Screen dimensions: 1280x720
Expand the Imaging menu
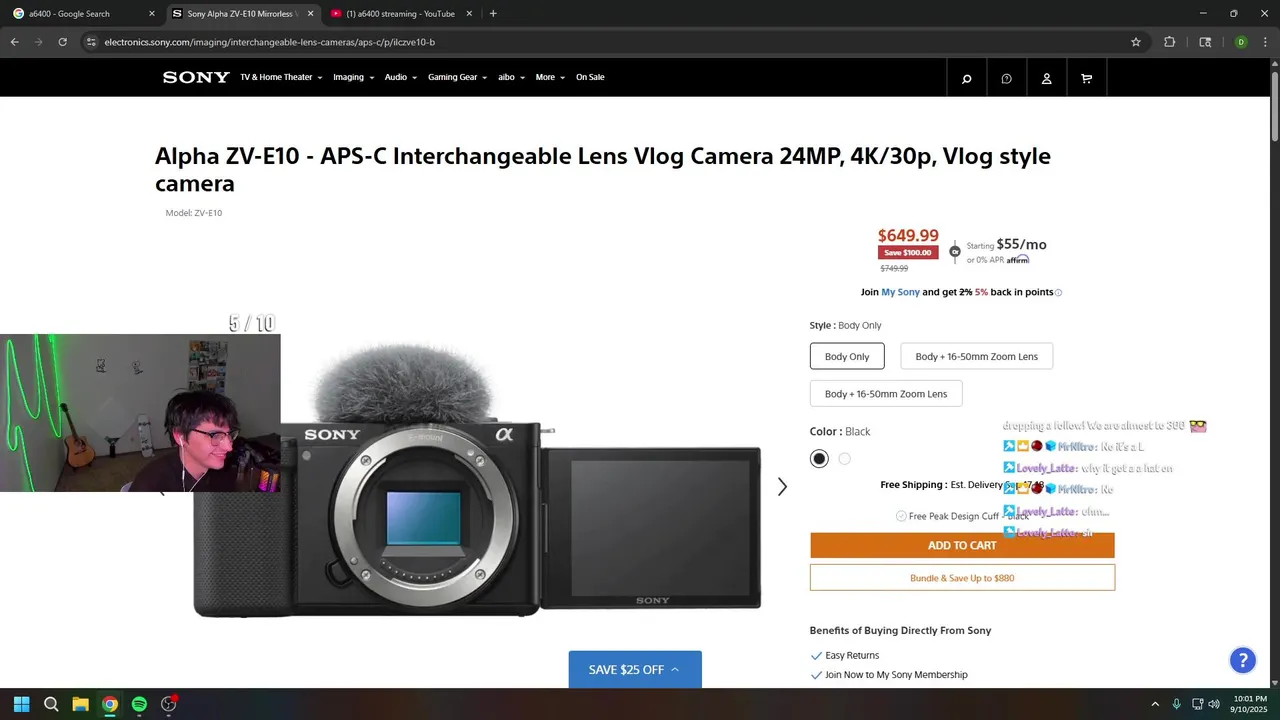(353, 77)
